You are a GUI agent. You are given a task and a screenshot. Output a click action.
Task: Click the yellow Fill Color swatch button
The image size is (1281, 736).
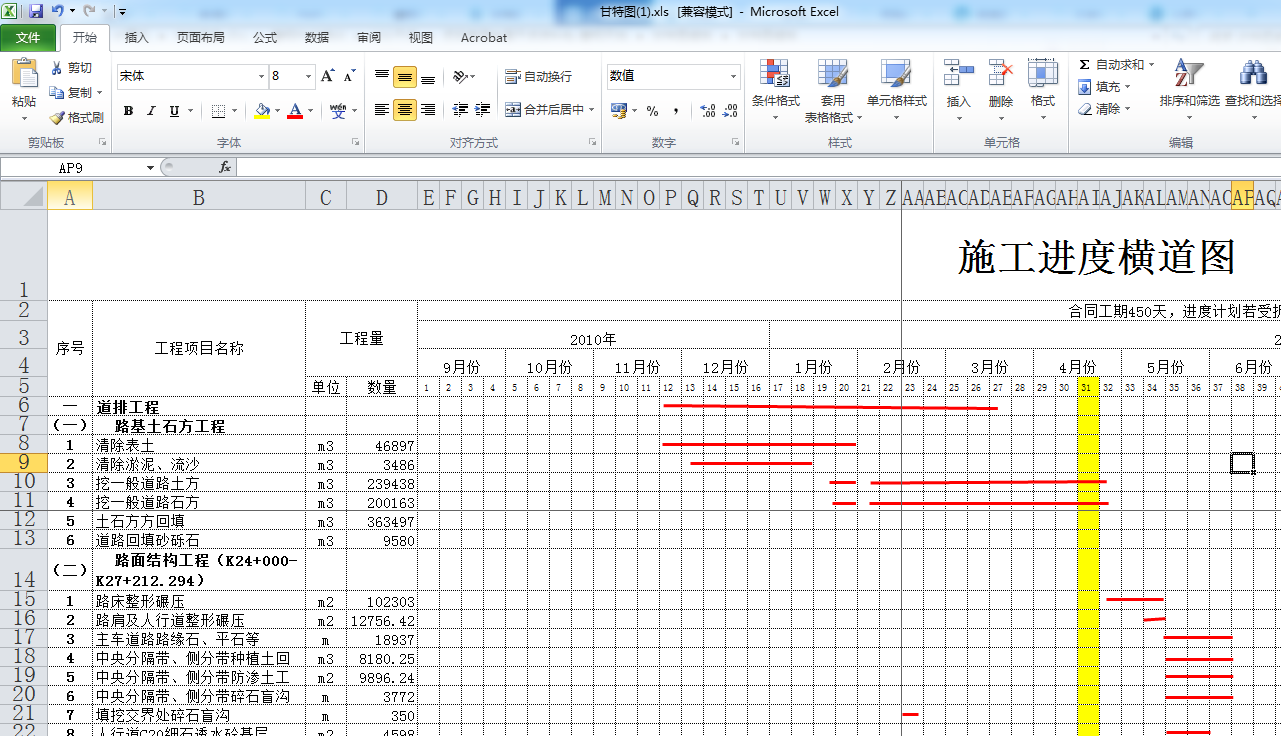[262, 111]
